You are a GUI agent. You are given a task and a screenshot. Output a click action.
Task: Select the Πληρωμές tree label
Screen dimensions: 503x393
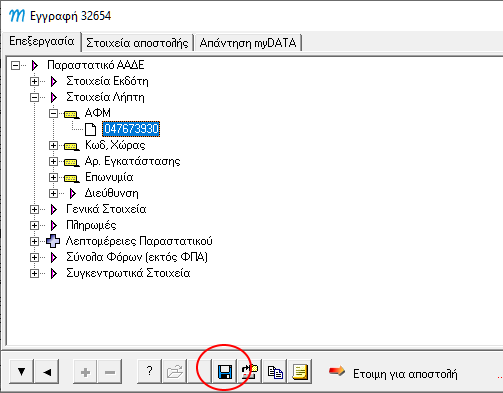[x=91, y=225]
